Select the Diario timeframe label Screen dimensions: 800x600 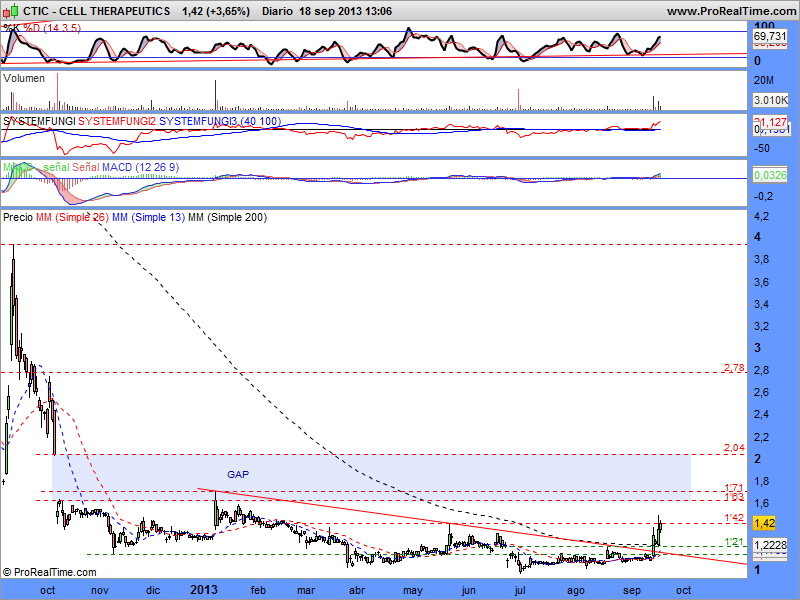tap(278, 11)
